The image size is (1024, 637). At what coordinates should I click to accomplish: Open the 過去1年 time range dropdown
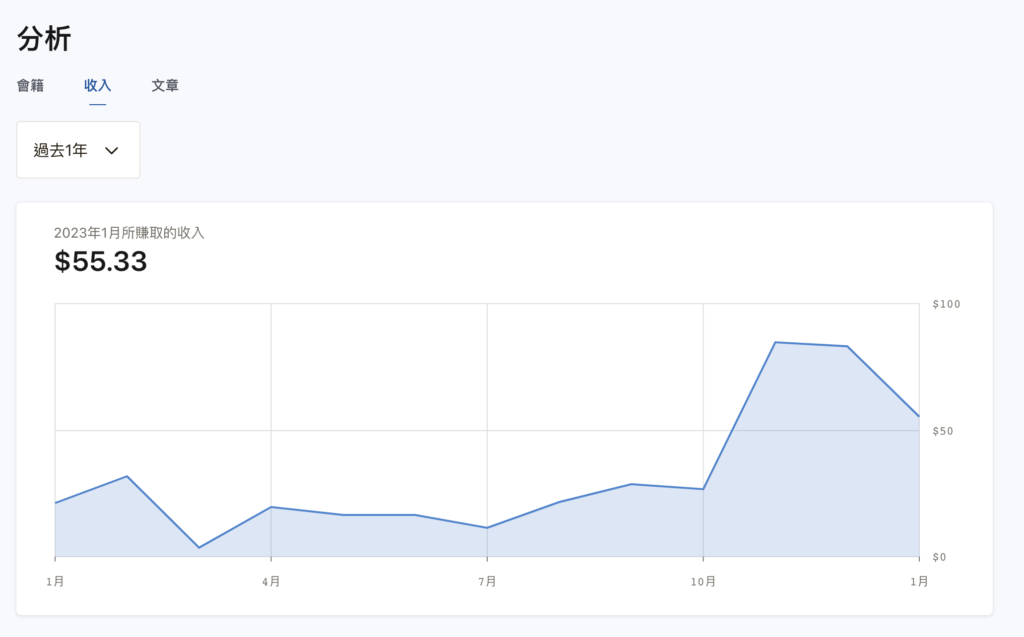[78, 150]
